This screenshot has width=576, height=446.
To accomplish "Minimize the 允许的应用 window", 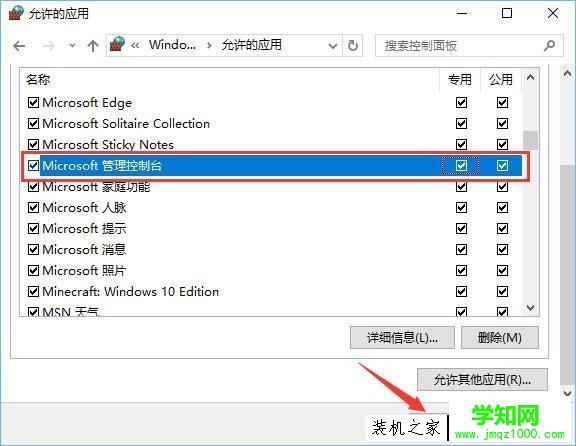I will (x=462, y=14).
